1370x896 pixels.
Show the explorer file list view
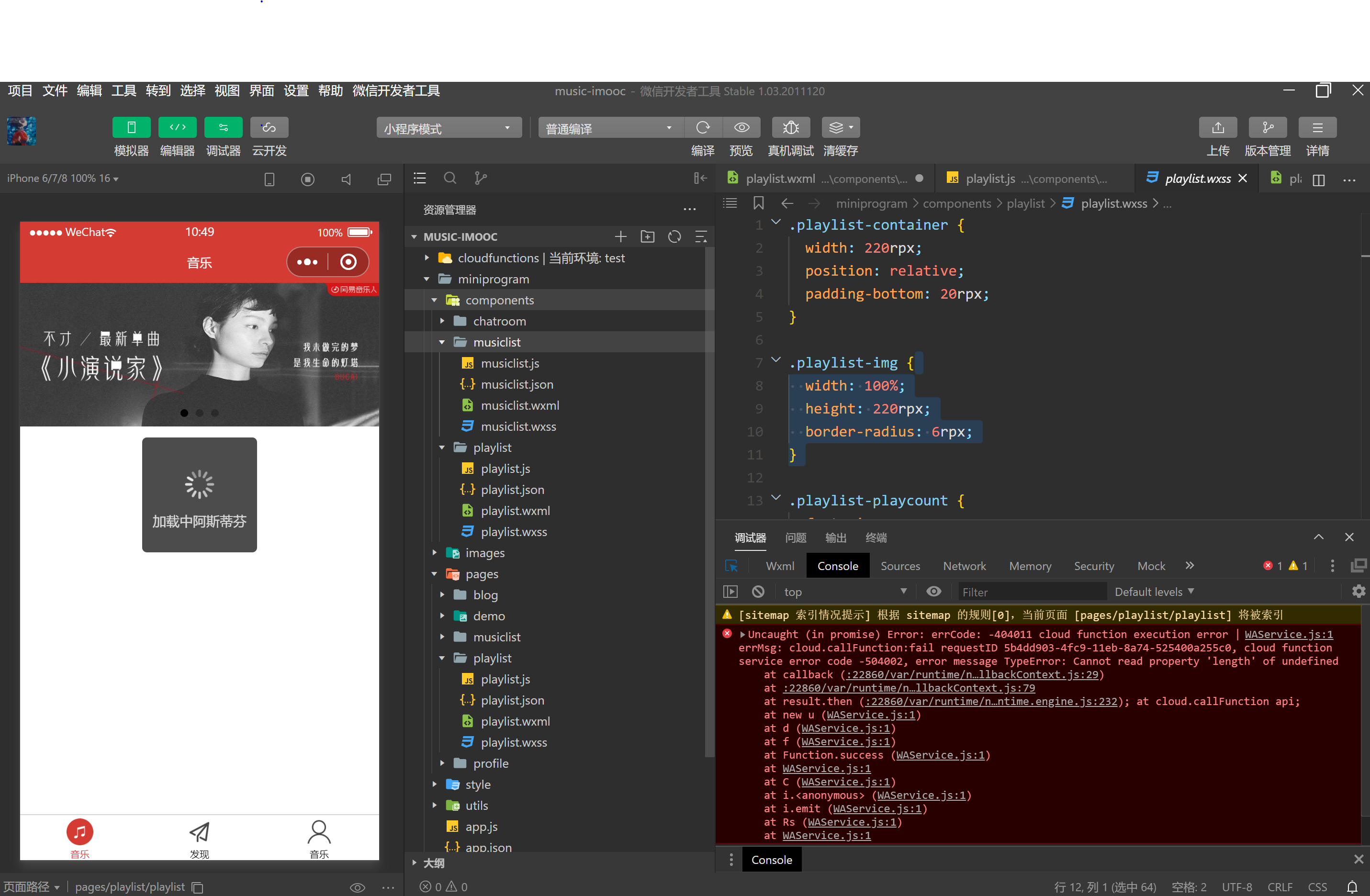[x=420, y=179]
